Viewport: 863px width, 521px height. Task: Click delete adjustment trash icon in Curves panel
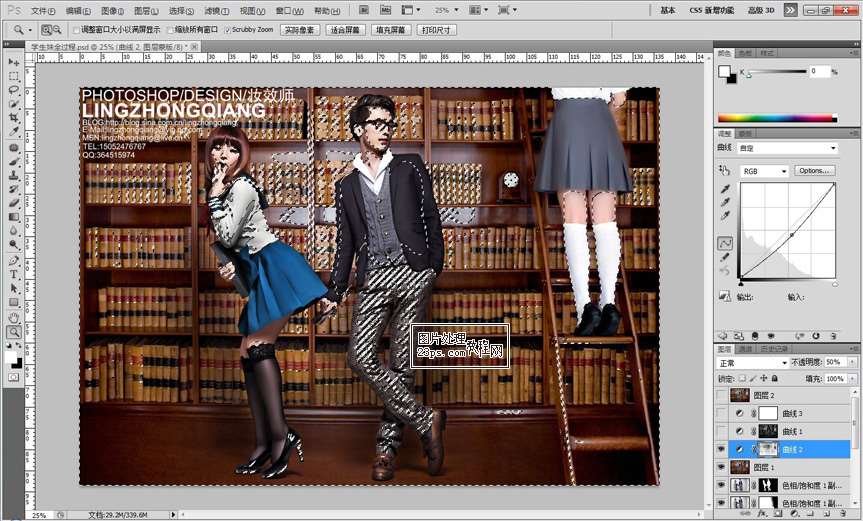click(x=833, y=336)
